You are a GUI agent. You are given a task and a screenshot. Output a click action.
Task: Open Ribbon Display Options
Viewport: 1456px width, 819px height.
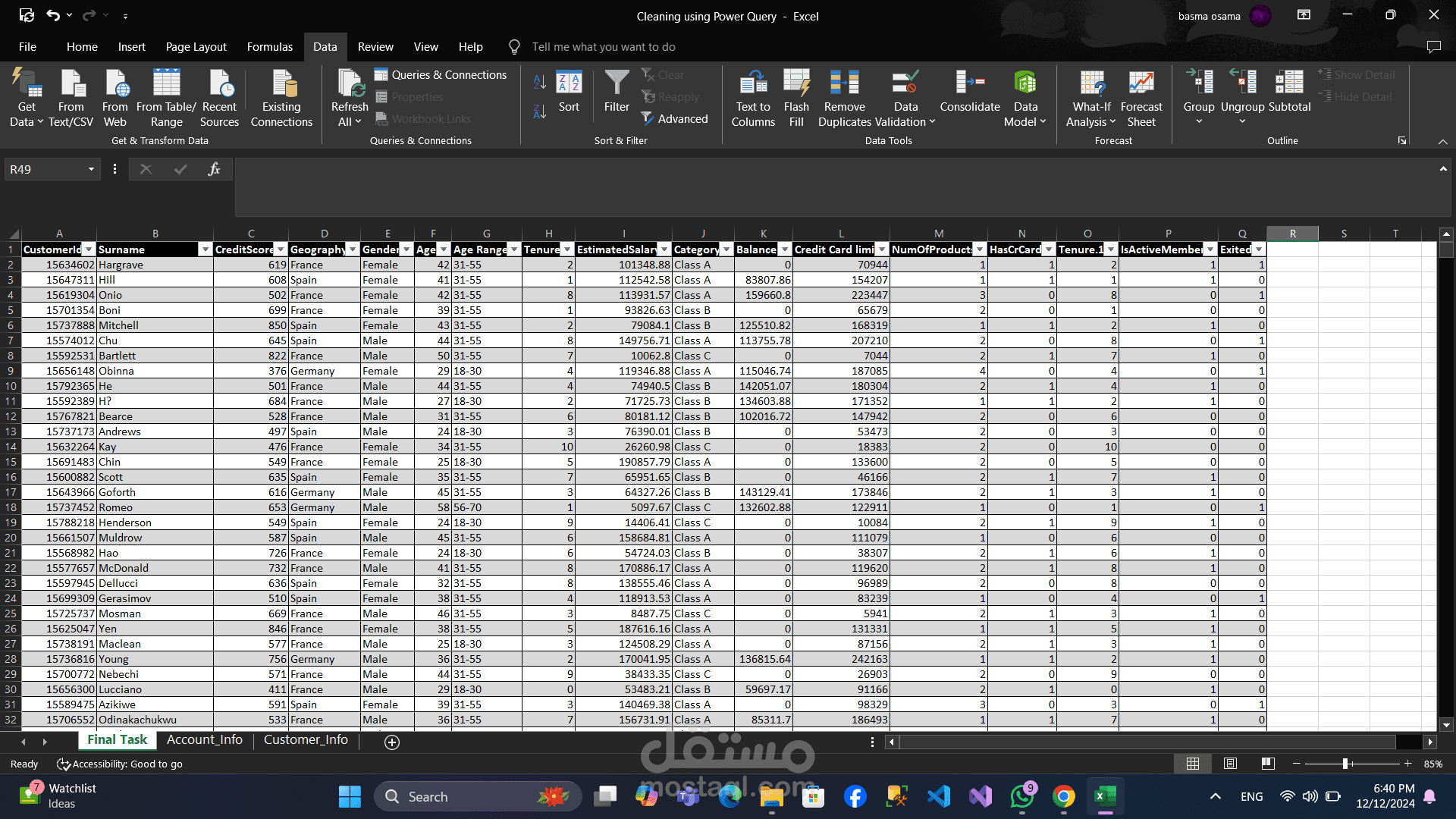pyautogui.click(x=1304, y=15)
